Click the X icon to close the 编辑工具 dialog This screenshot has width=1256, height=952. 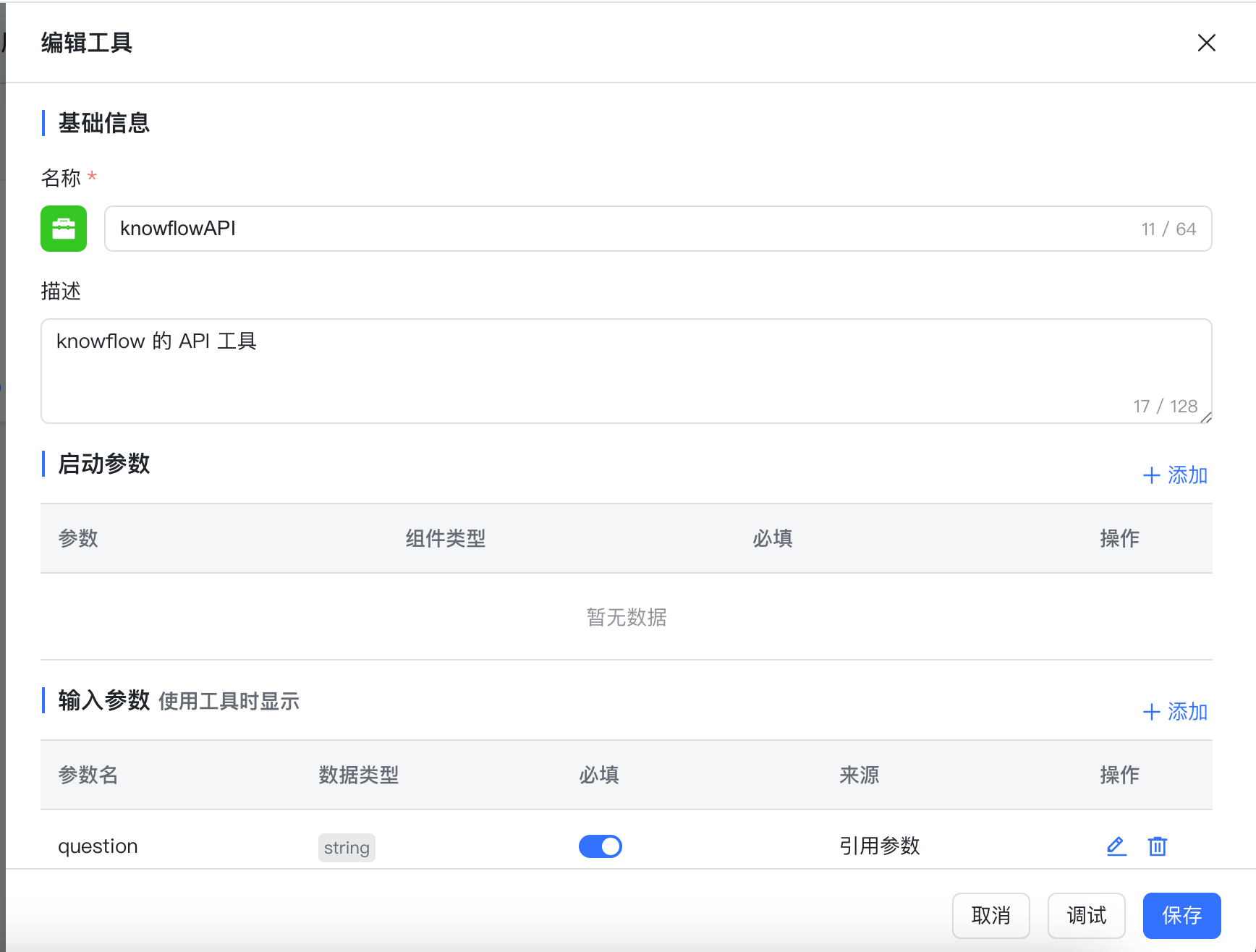1207,43
